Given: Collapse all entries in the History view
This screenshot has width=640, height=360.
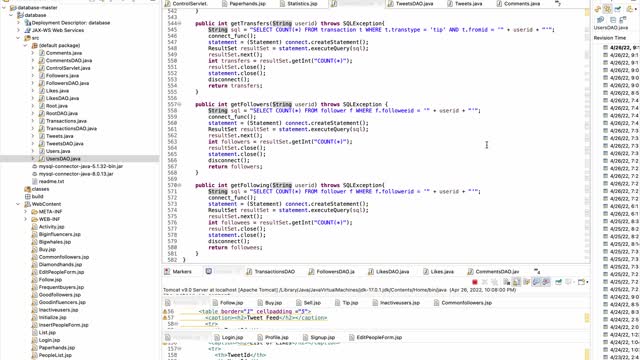Looking at the screenshot, I should [x=613, y=20].
